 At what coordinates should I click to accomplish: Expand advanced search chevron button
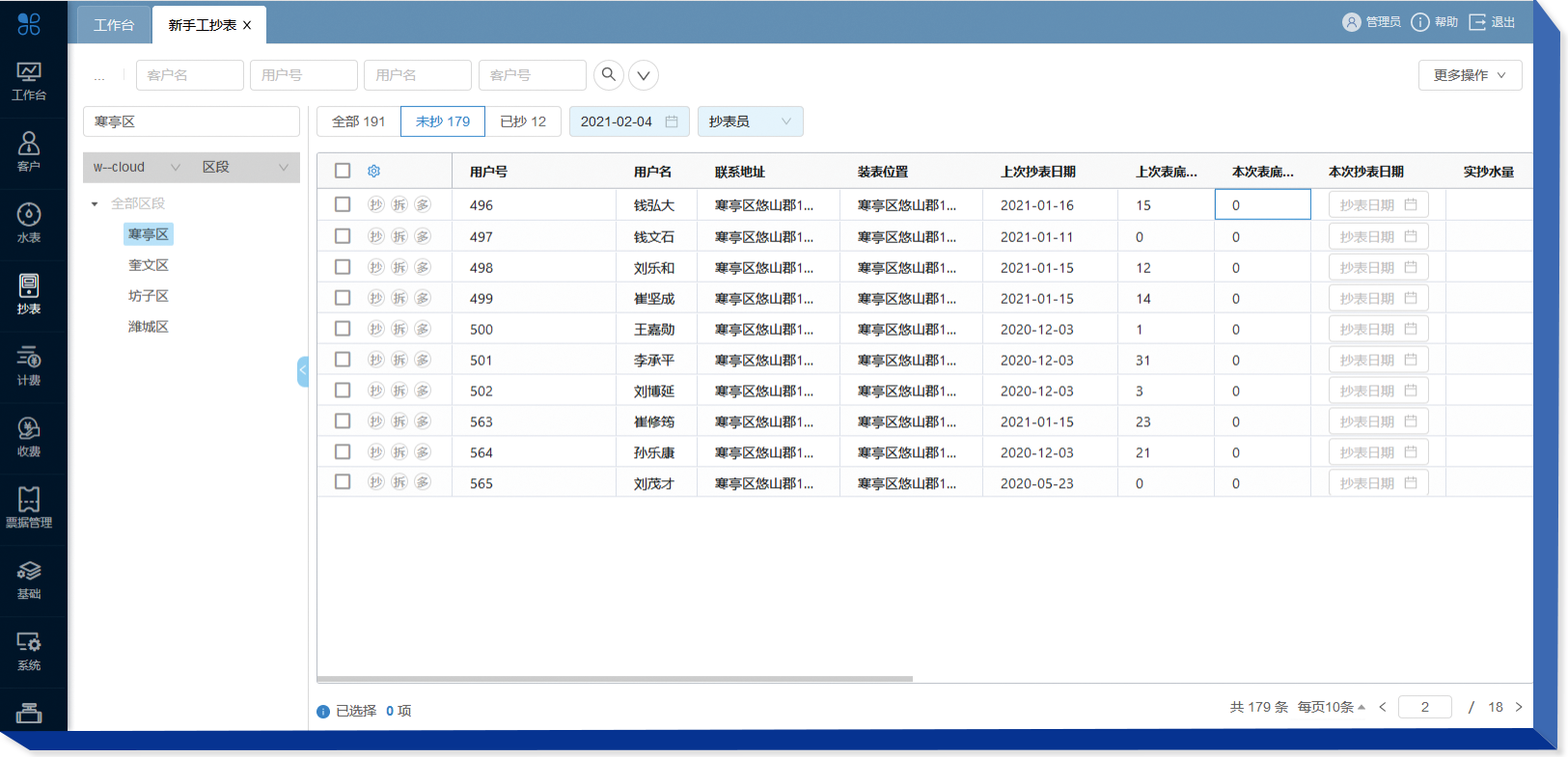[644, 74]
